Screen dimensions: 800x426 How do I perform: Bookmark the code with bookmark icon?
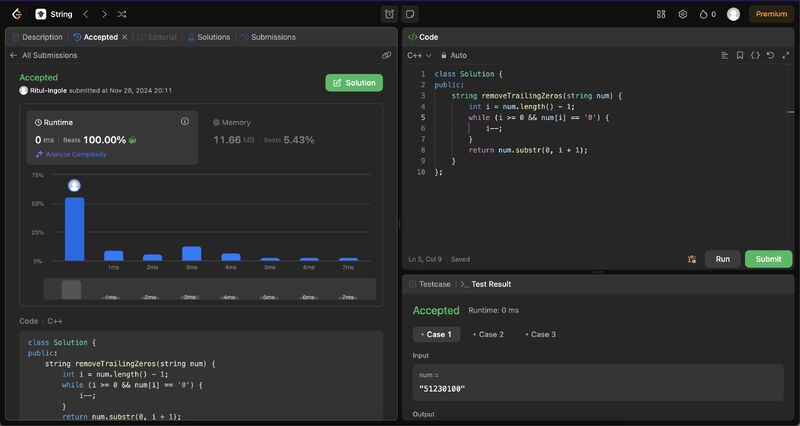(x=740, y=56)
